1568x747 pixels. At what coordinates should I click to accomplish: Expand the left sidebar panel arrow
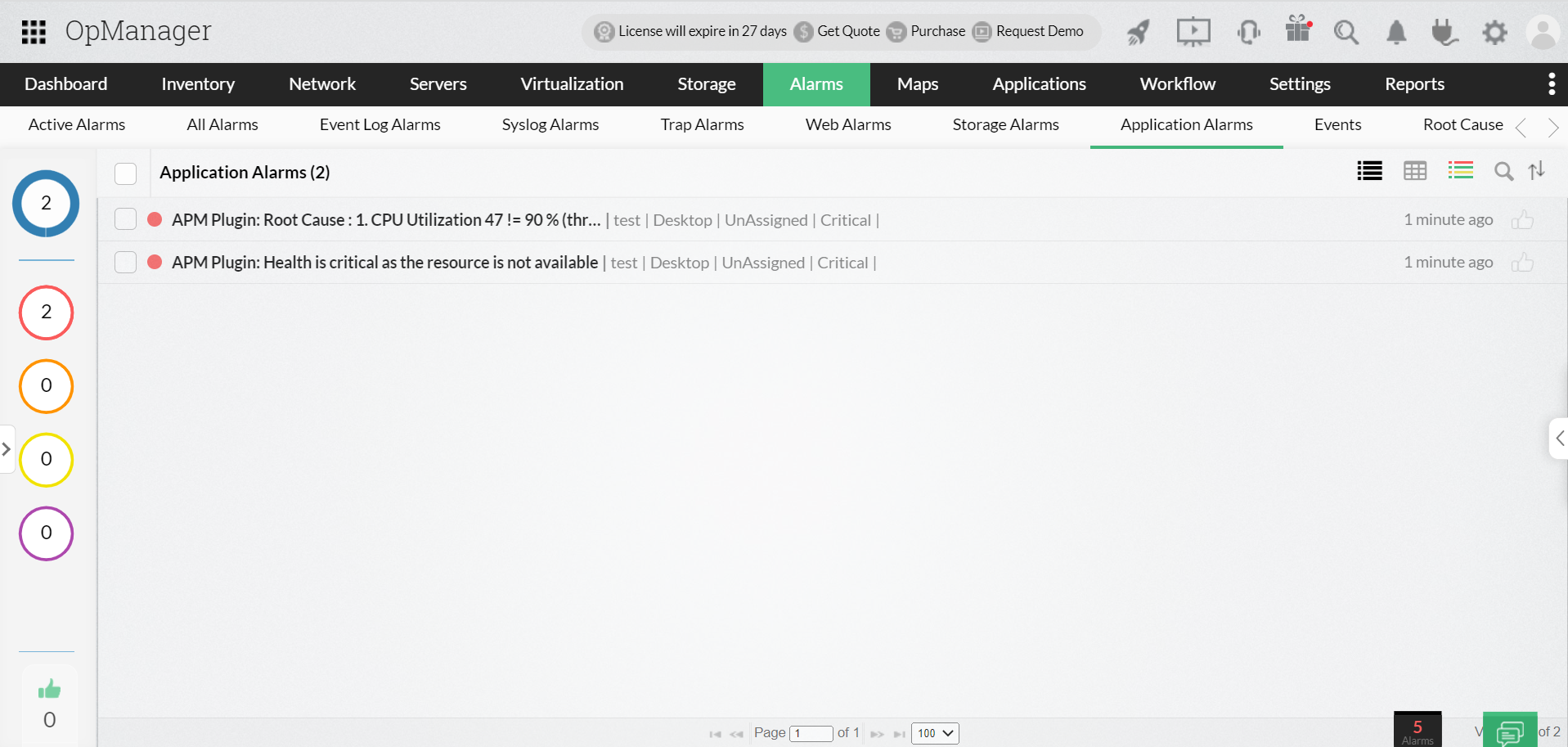7,449
